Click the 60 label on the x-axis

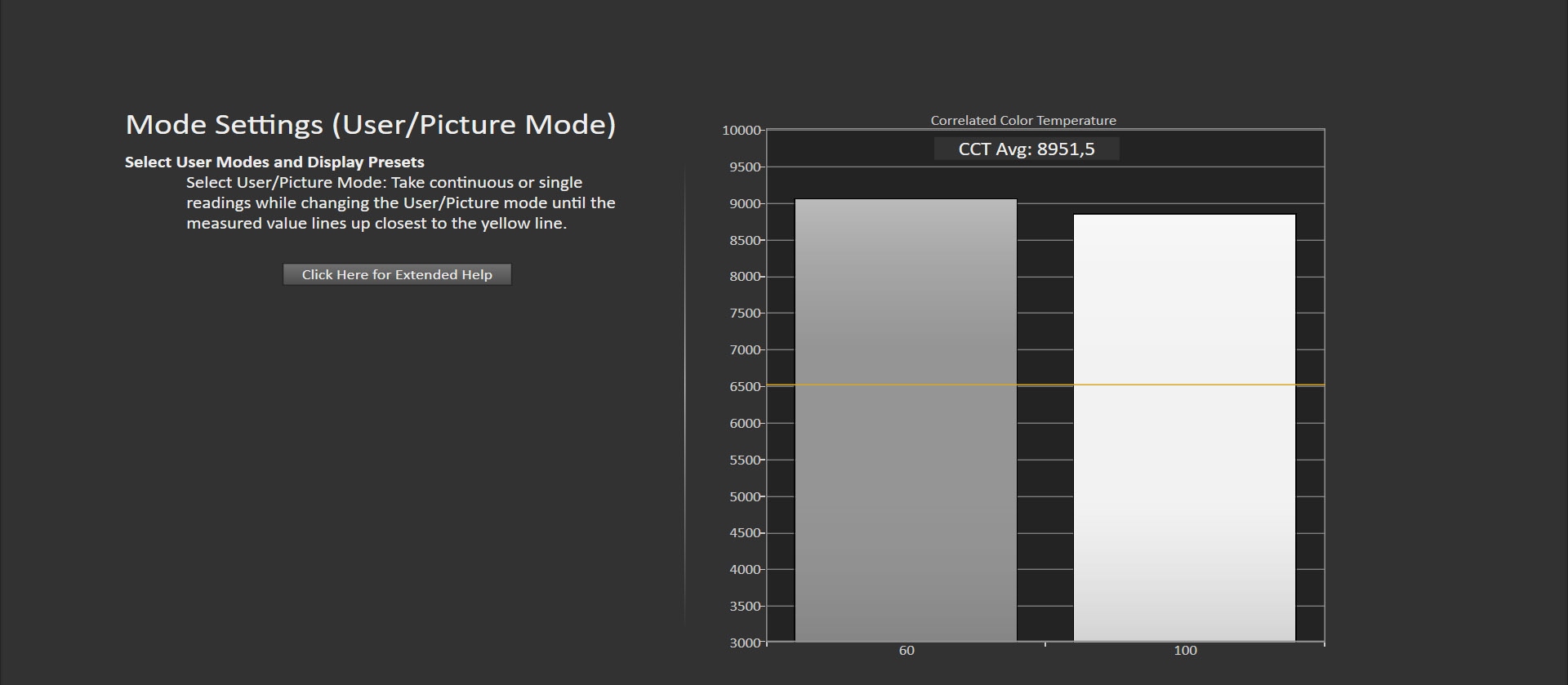(906, 651)
